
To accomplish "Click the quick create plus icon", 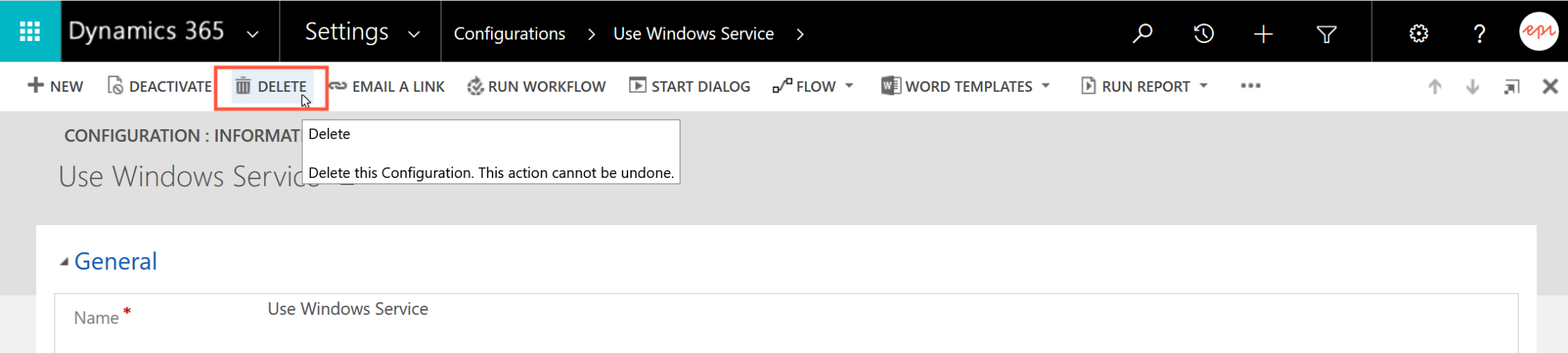I will pos(1263,33).
